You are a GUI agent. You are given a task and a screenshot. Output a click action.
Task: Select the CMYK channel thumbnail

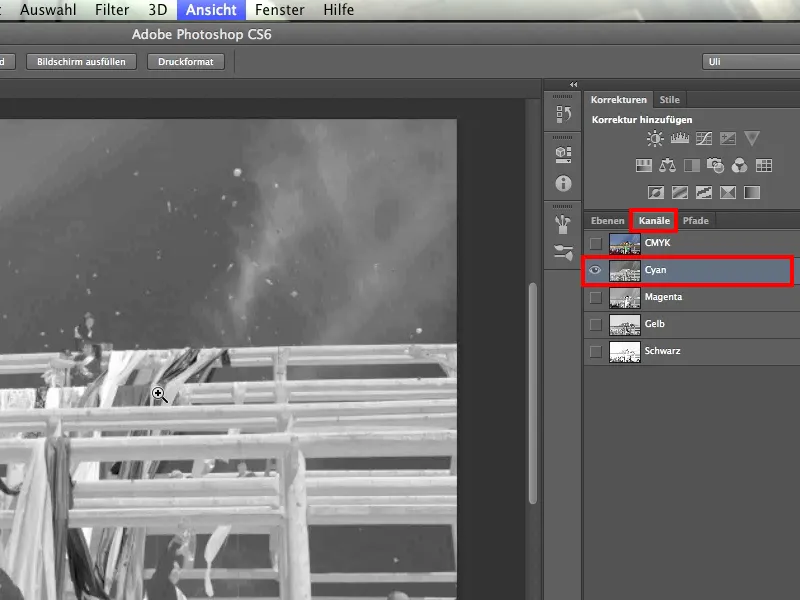tap(624, 243)
